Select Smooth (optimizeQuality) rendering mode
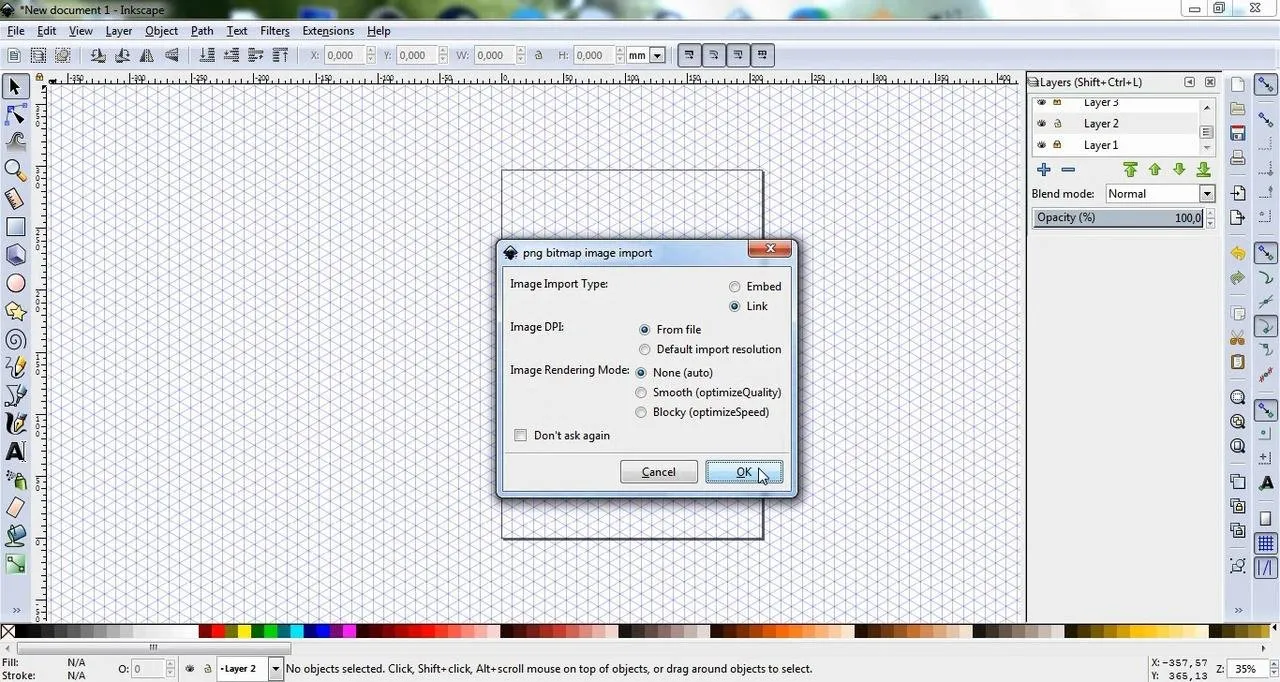Viewport: 1280px width, 682px height. 641,393
